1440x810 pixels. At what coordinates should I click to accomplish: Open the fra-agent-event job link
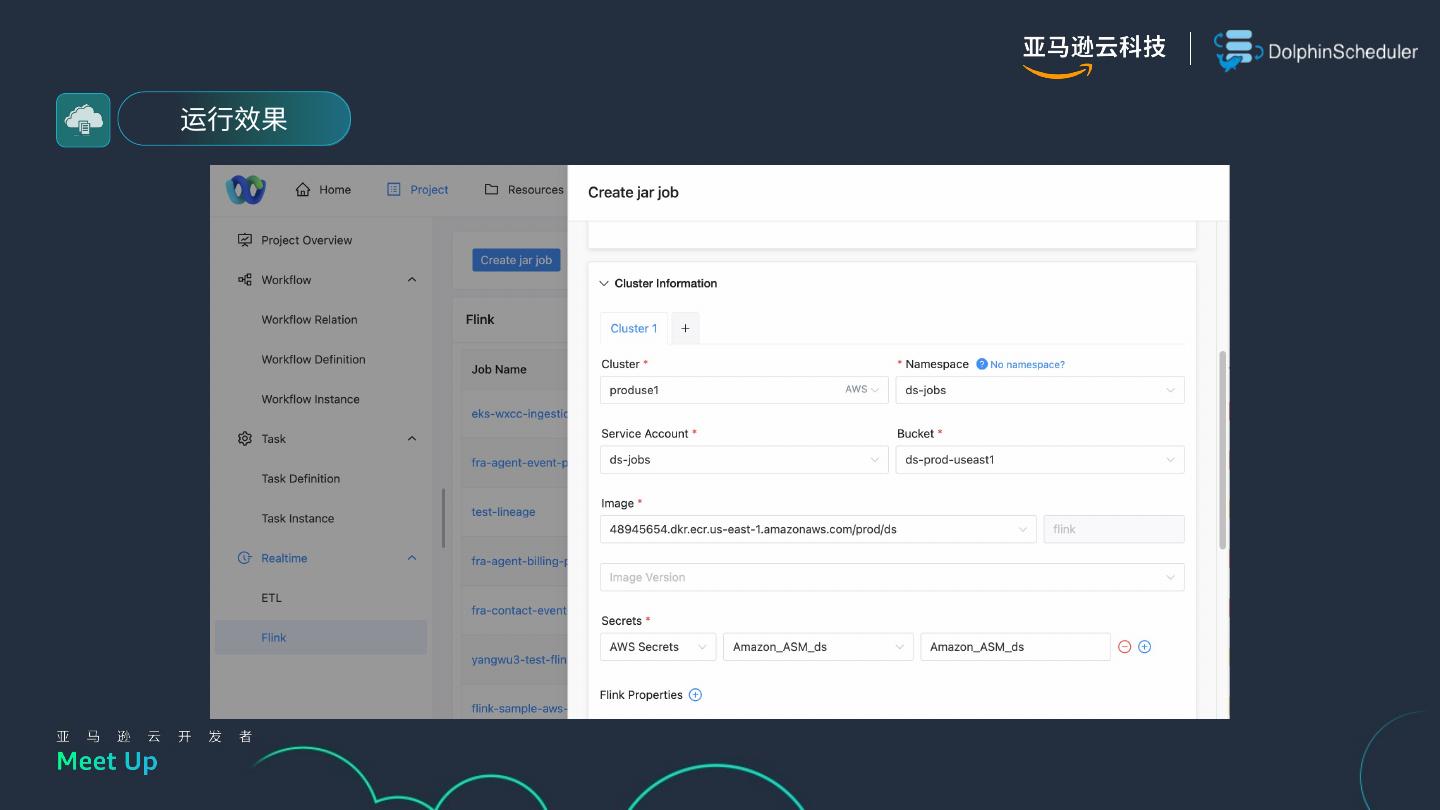(520, 463)
